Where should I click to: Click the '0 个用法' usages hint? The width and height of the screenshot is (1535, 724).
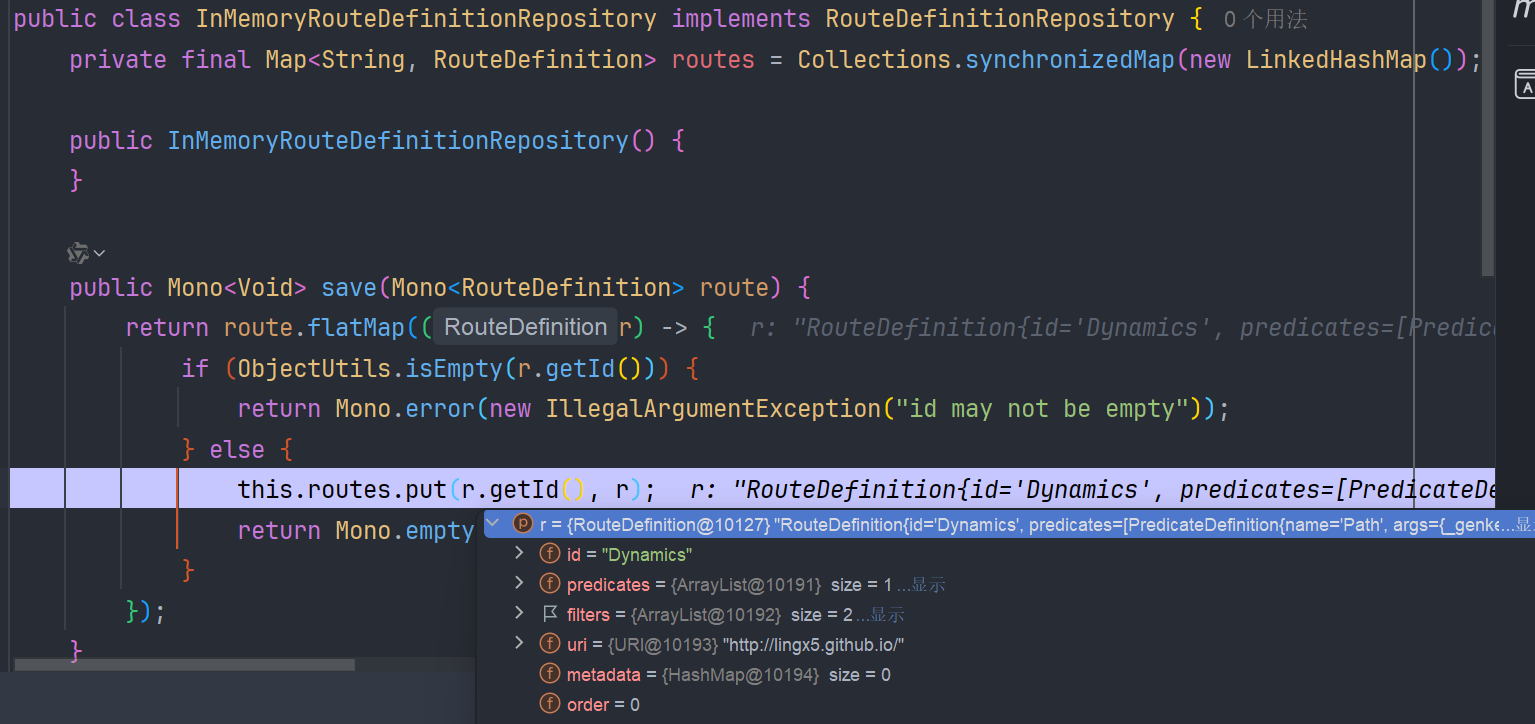[x=1265, y=19]
